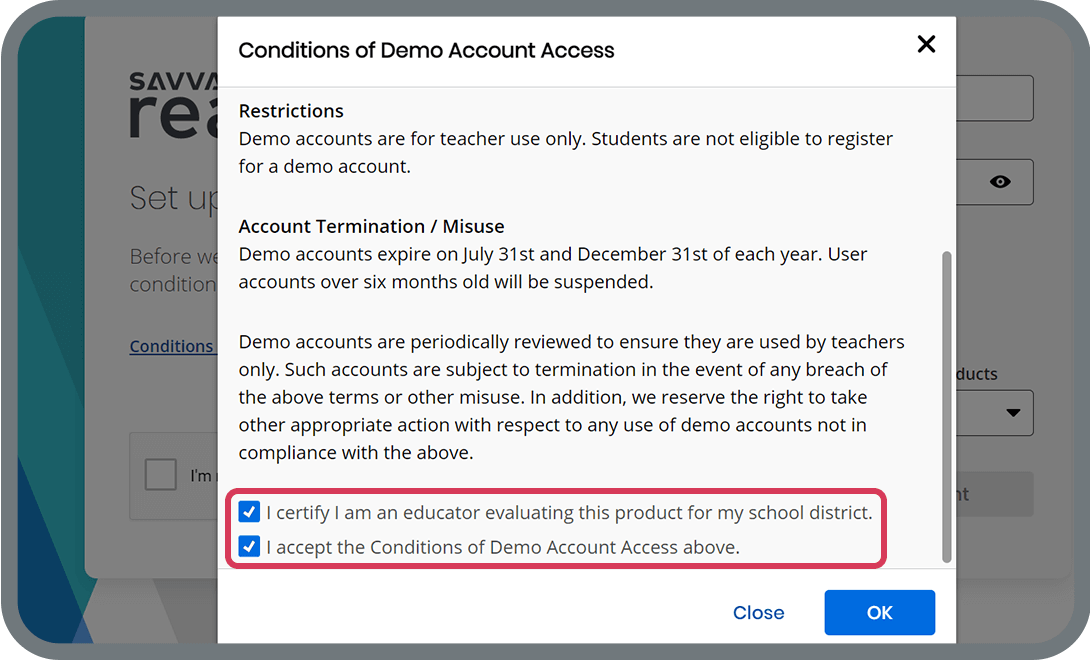Uncheck the educator certification checkbox
This screenshot has width=1090, height=661.
249,513
